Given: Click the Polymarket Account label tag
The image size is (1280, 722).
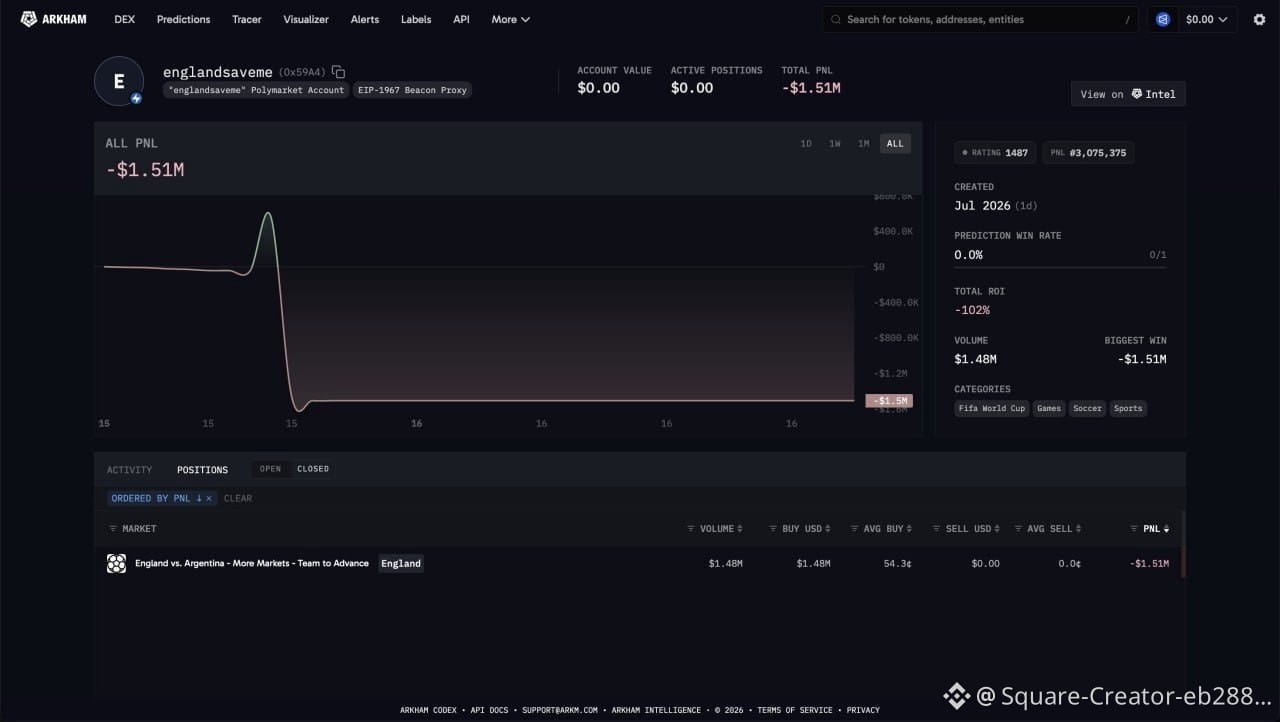Looking at the screenshot, I should (256, 90).
